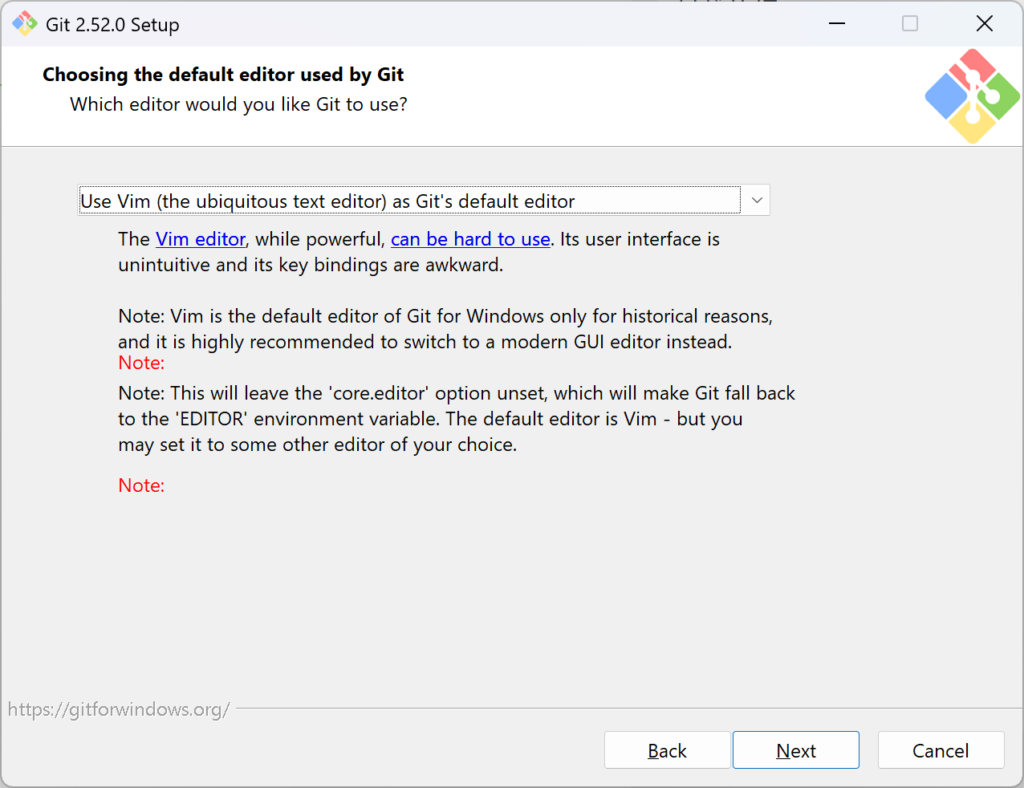Close the Git Setup installer window
The height and width of the screenshot is (788, 1024).
(x=985, y=24)
